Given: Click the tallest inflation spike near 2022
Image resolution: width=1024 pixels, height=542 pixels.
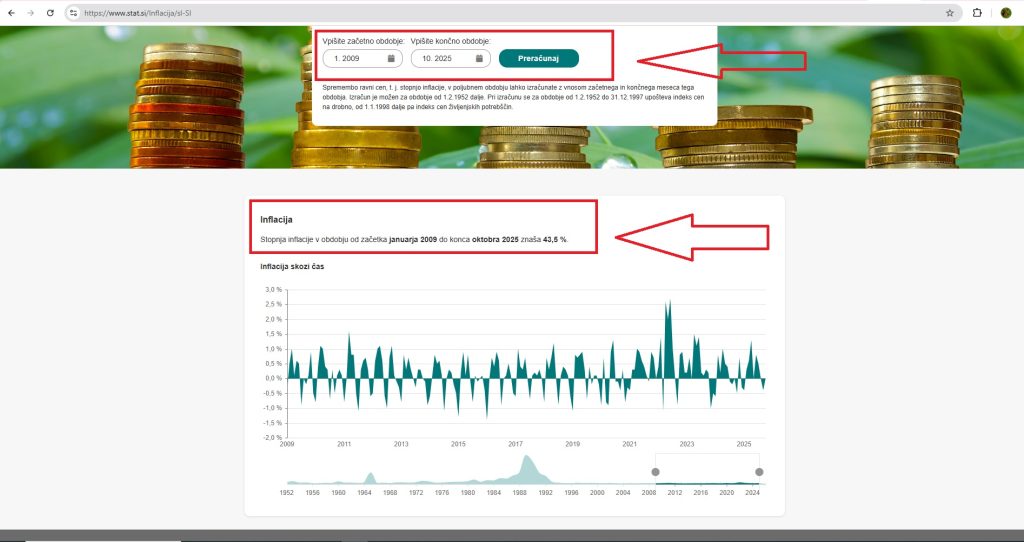Looking at the screenshot, I should point(668,304).
